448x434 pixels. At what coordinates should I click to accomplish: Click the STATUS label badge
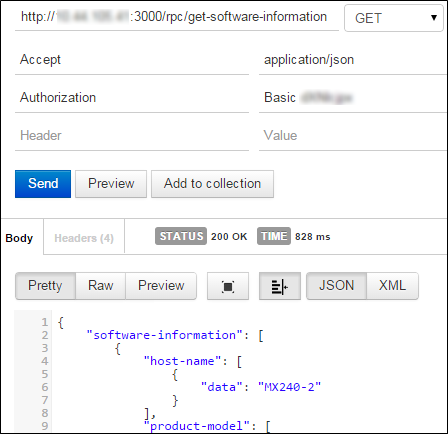point(181,236)
